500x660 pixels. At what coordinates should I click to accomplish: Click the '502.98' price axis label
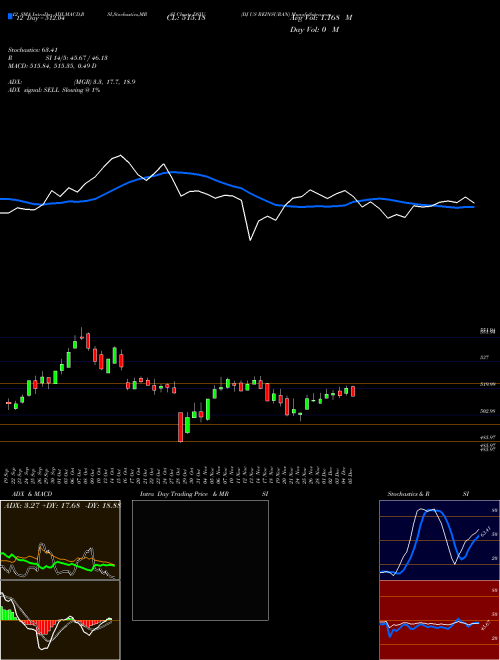tap(488, 411)
